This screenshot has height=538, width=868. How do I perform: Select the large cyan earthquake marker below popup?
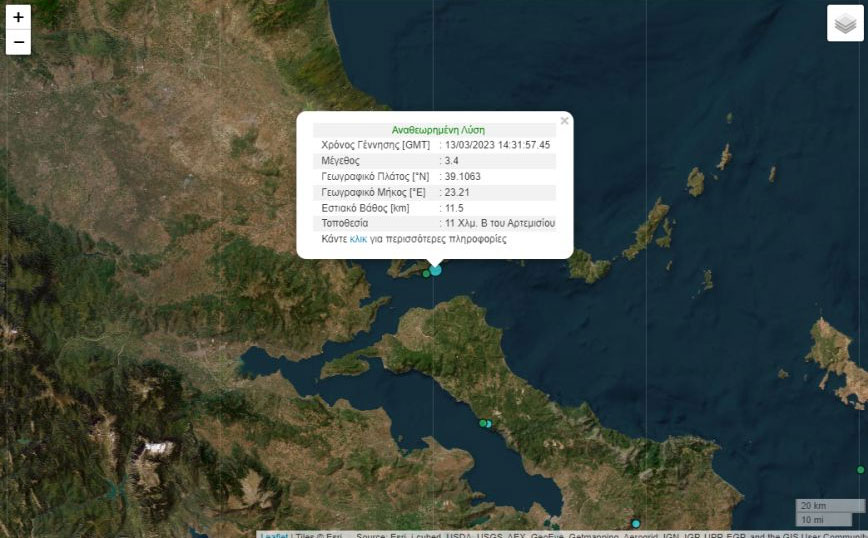436,270
